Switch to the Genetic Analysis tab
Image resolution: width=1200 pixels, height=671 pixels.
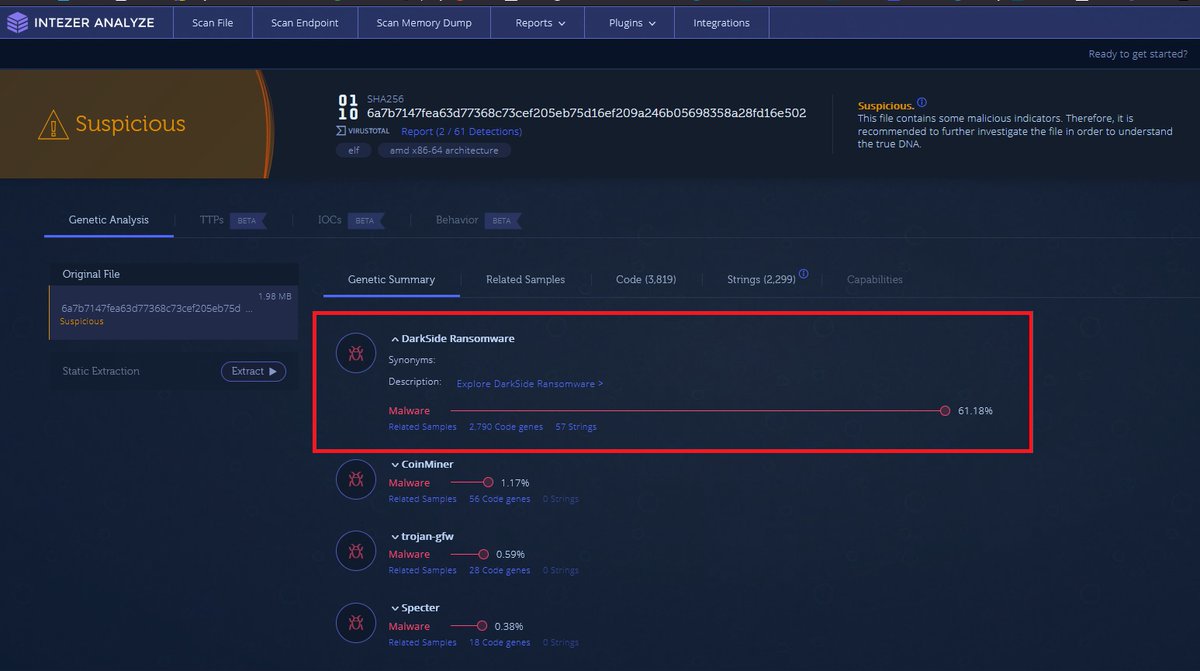point(109,220)
